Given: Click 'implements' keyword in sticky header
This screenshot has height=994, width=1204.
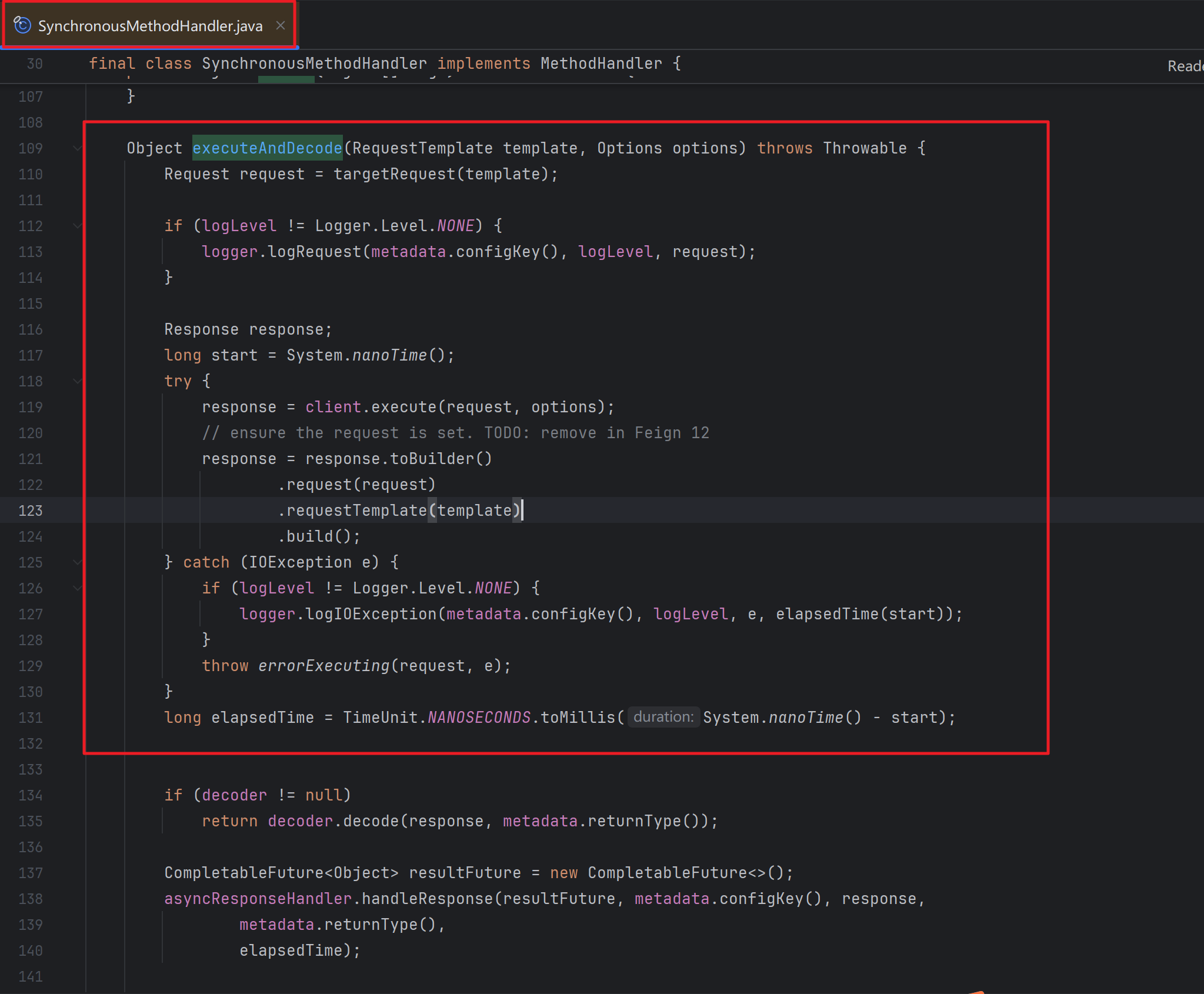Looking at the screenshot, I should (x=483, y=64).
